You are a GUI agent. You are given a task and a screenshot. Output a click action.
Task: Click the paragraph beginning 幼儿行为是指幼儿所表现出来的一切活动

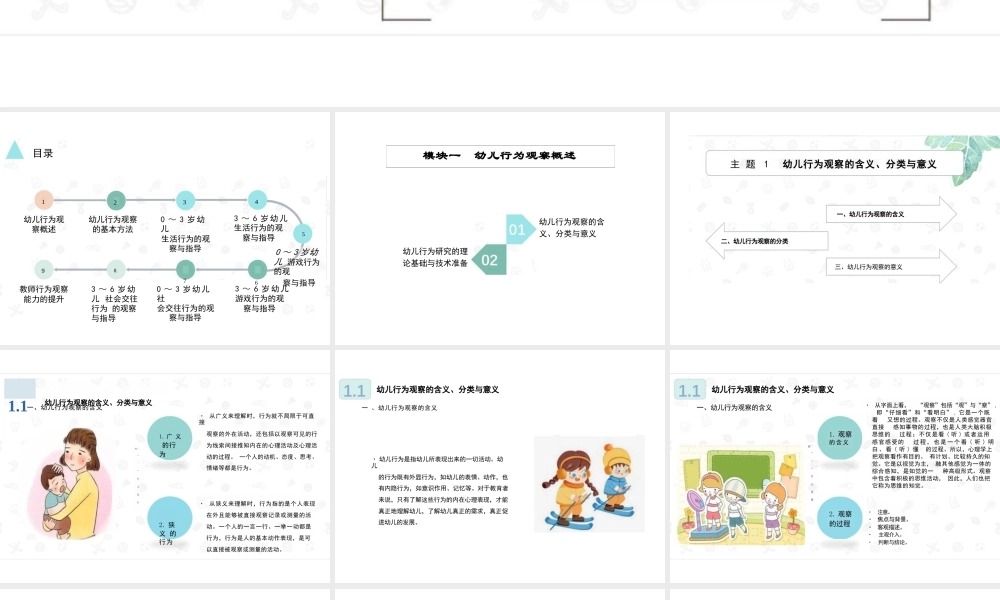440,490
